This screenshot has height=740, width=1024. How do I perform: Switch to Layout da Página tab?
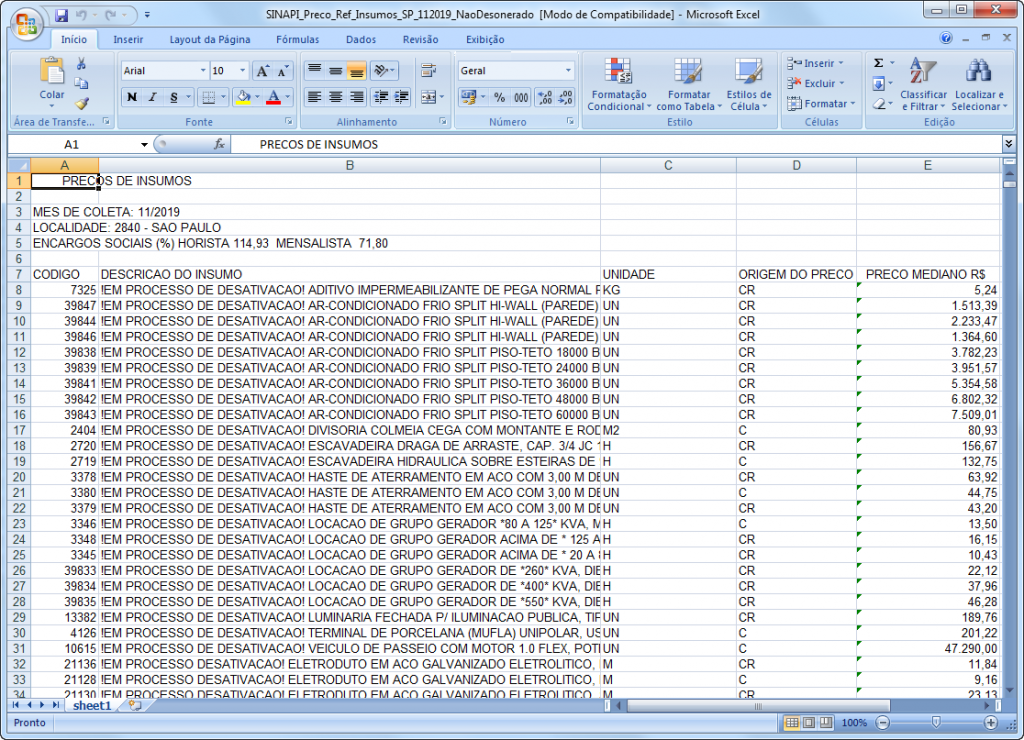pyautogui.click(x=210, y=40)
